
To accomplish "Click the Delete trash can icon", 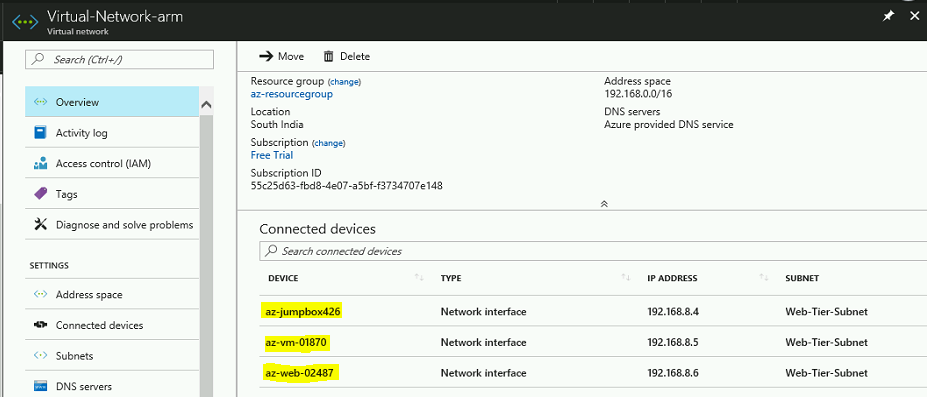I will click(x=328, y=56).
